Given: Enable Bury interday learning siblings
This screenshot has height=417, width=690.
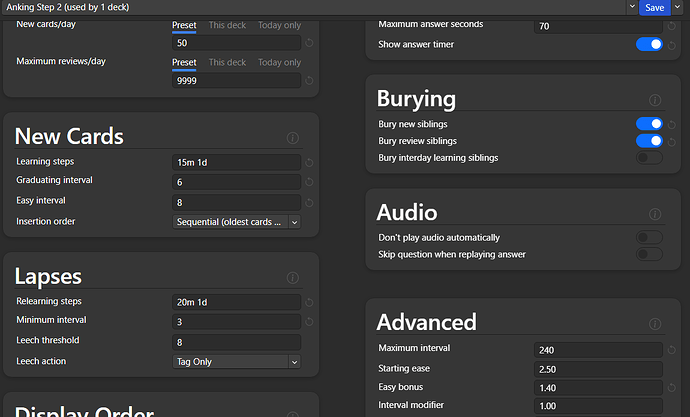Looking at the screenshot, I should pos(649,158).
